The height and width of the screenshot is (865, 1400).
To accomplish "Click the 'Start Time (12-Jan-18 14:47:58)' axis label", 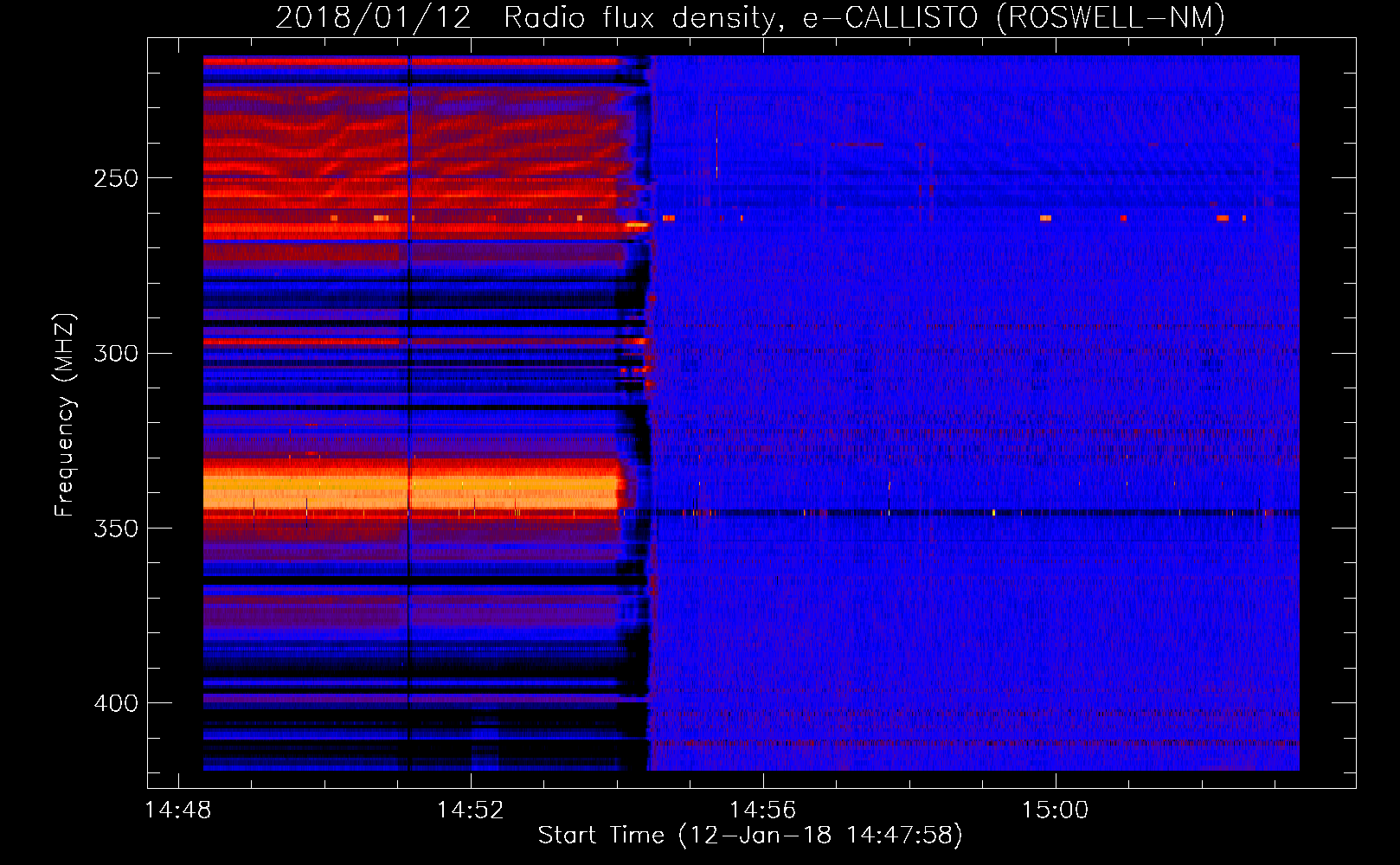I will pyautogui.click(x=750, y=836).
